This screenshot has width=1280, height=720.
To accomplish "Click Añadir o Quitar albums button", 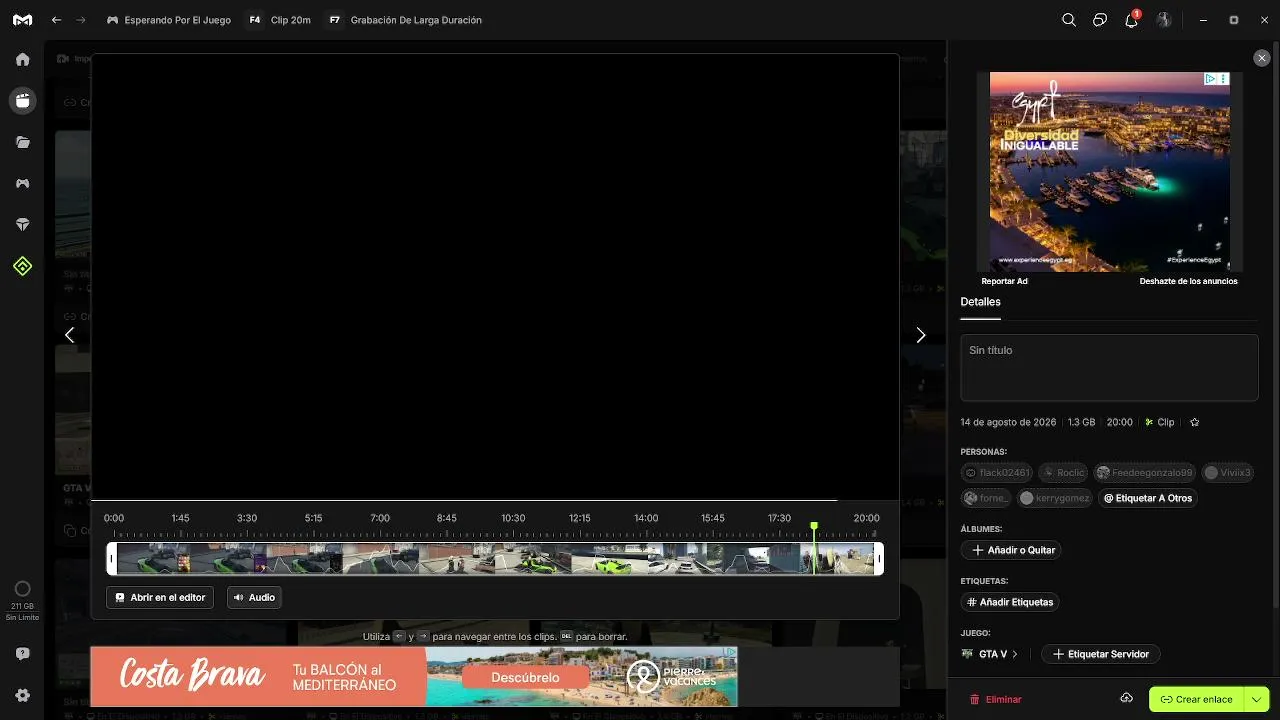I will coord(1011,550).
